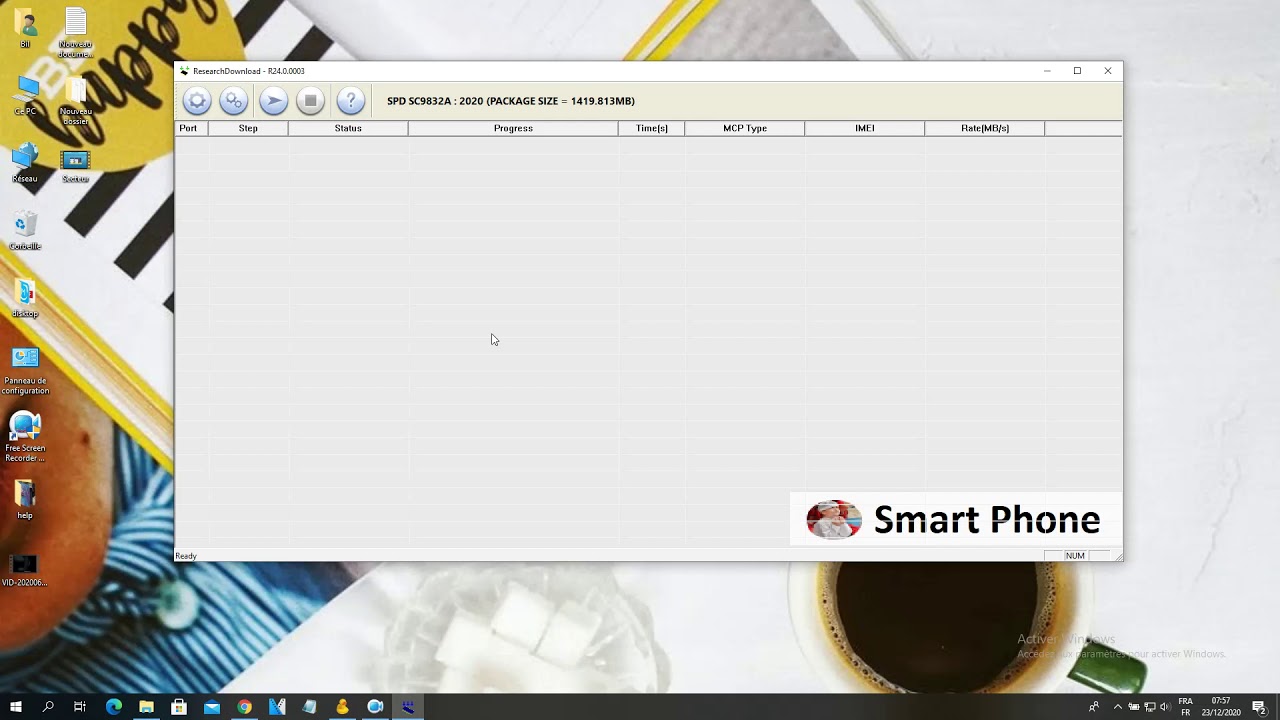Select the Nouveau dossier desktop folder
Viewport: 1280px width, 720px height.
click(x=75, y=100)
